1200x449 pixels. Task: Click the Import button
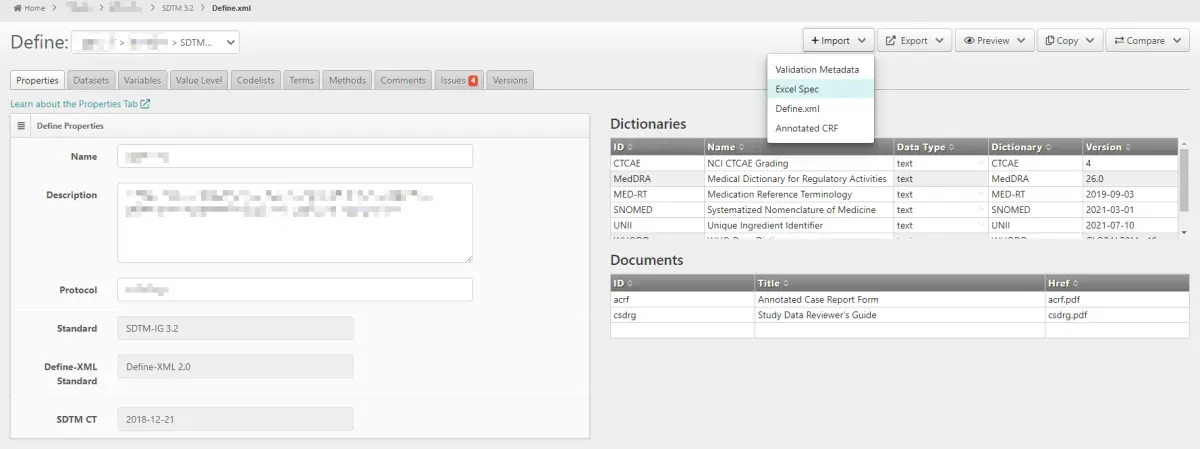coord(837,41)
